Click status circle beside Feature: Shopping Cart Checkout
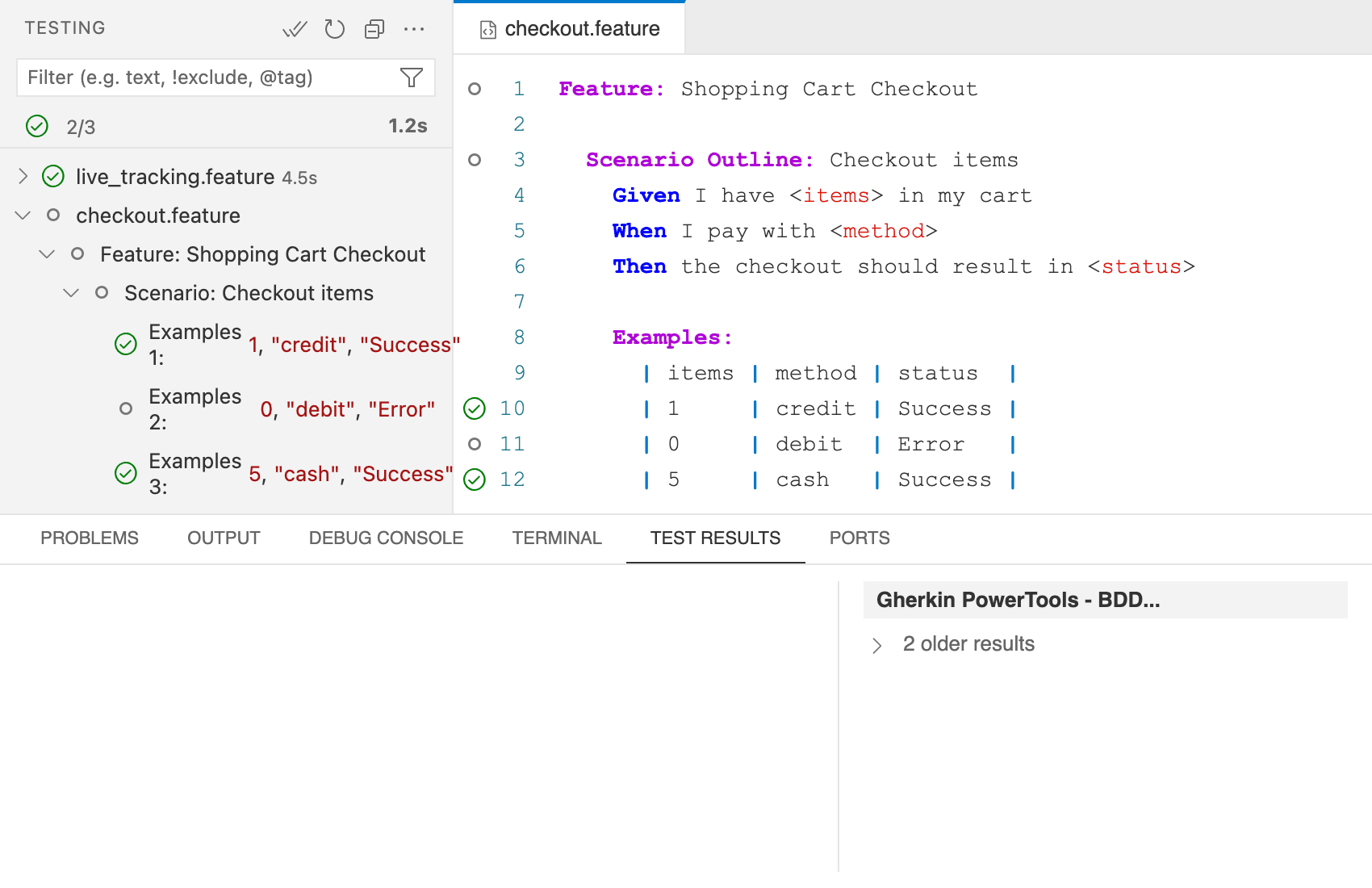Viewport: 1372px width, 888px height. 77,253
